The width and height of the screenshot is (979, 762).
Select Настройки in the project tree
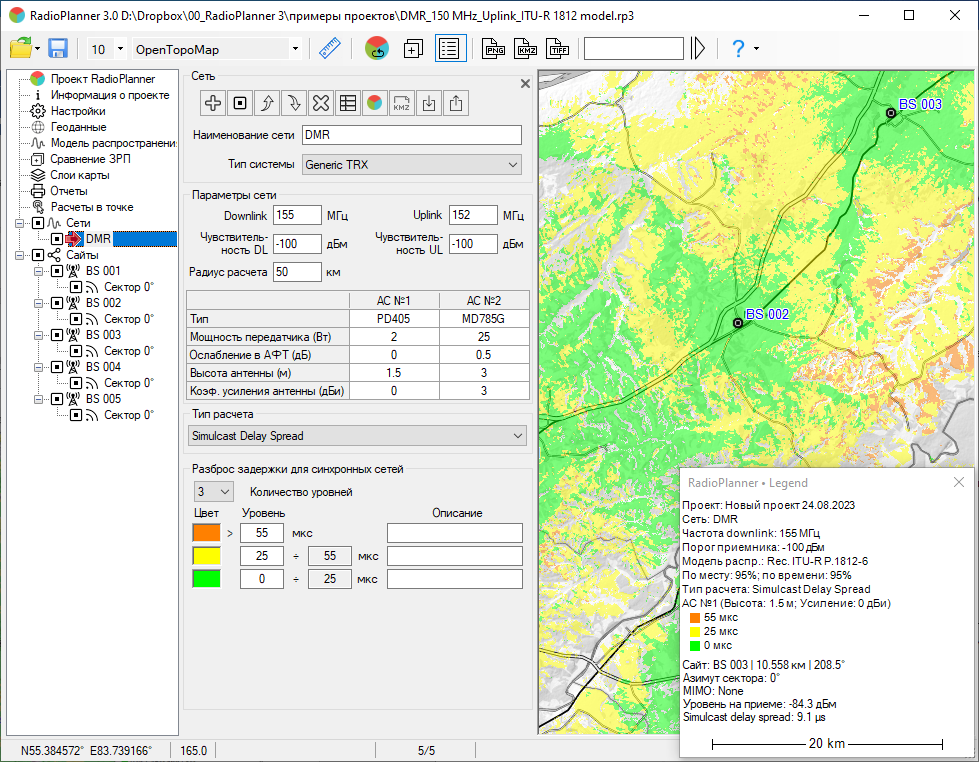[78, 111]
